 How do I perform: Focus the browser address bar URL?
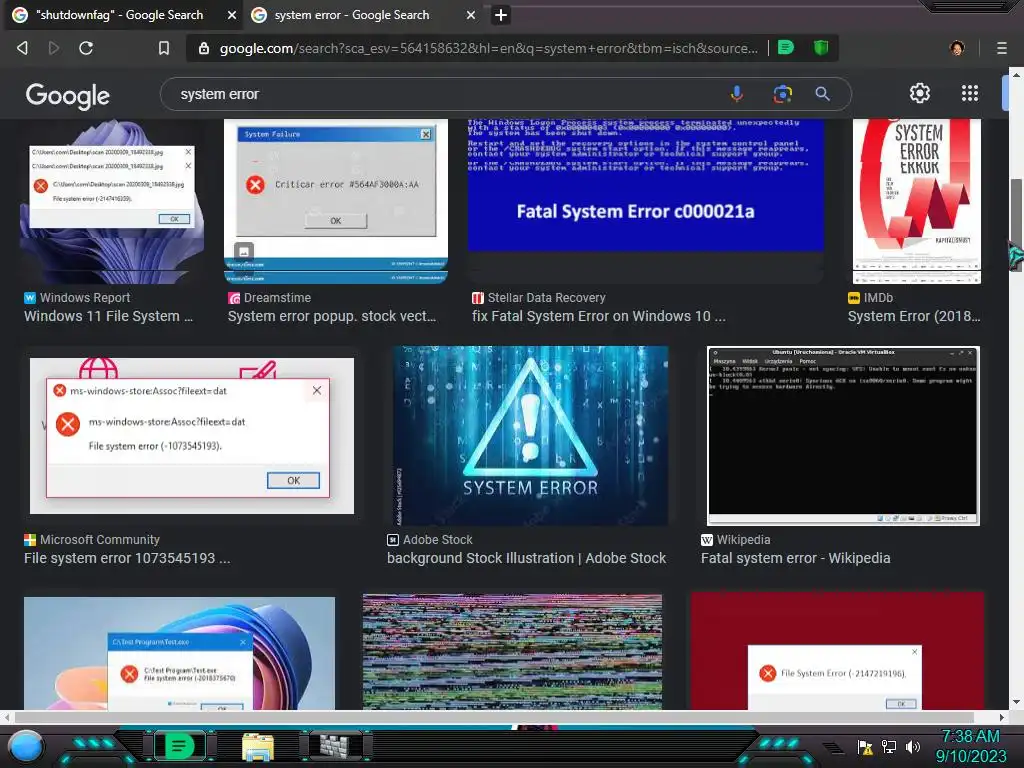488,48
